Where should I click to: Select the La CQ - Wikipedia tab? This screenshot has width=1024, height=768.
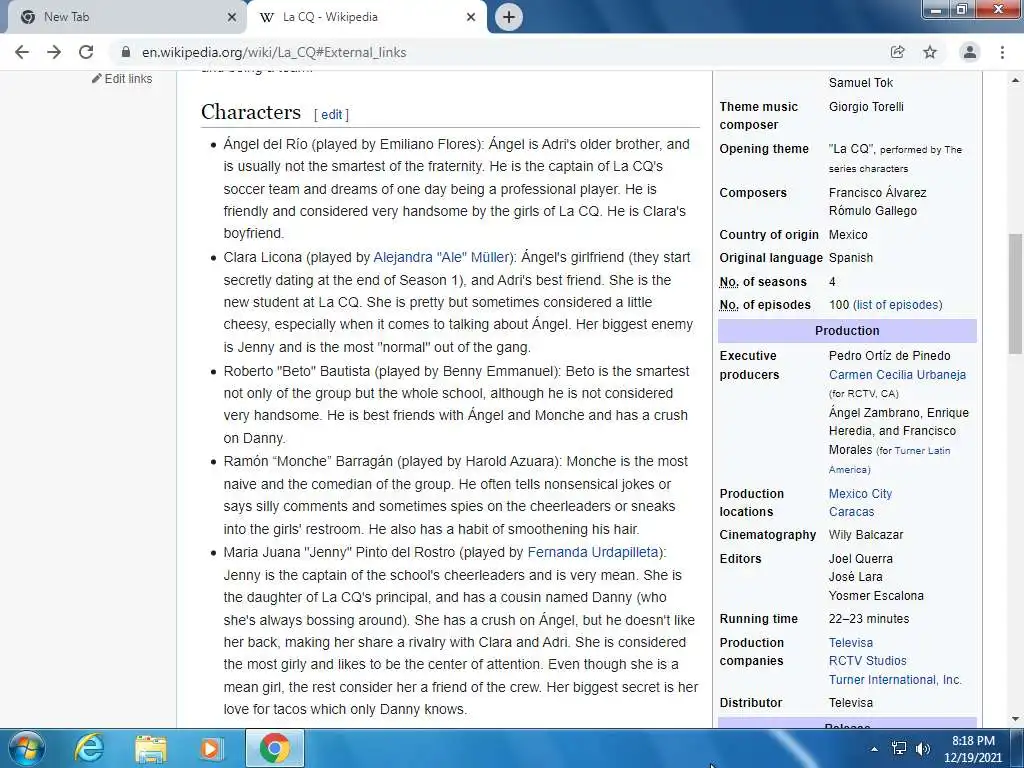366,17
